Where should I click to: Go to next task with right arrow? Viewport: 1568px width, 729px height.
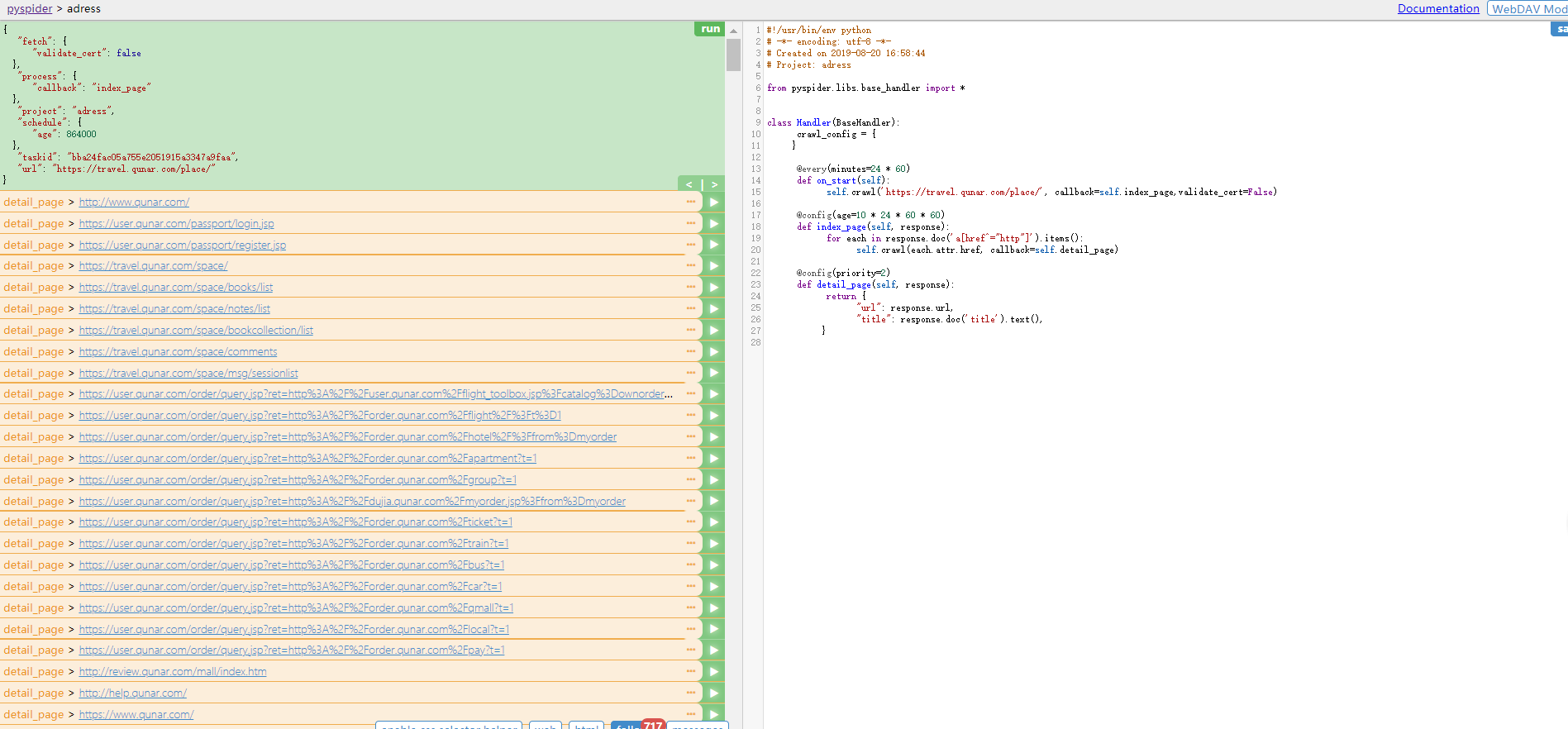click(x=714, y=184)
